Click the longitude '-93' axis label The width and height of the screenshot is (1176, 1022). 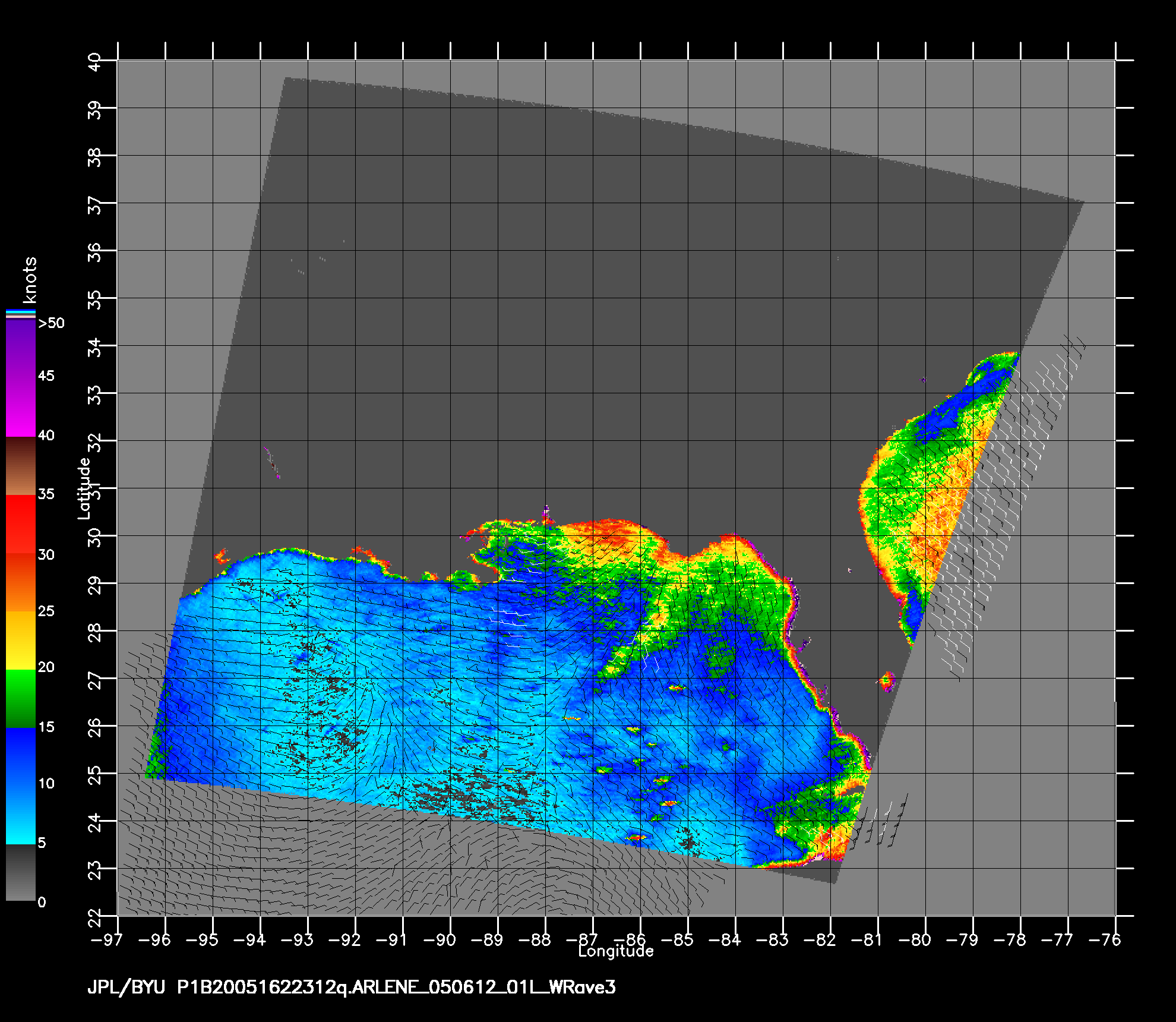[298, 939]
